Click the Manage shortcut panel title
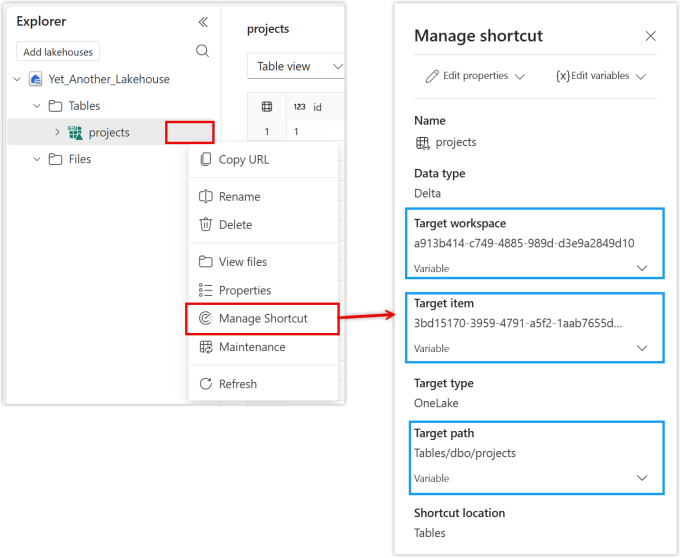Screen dimensions: 680x558 point(478,36)
